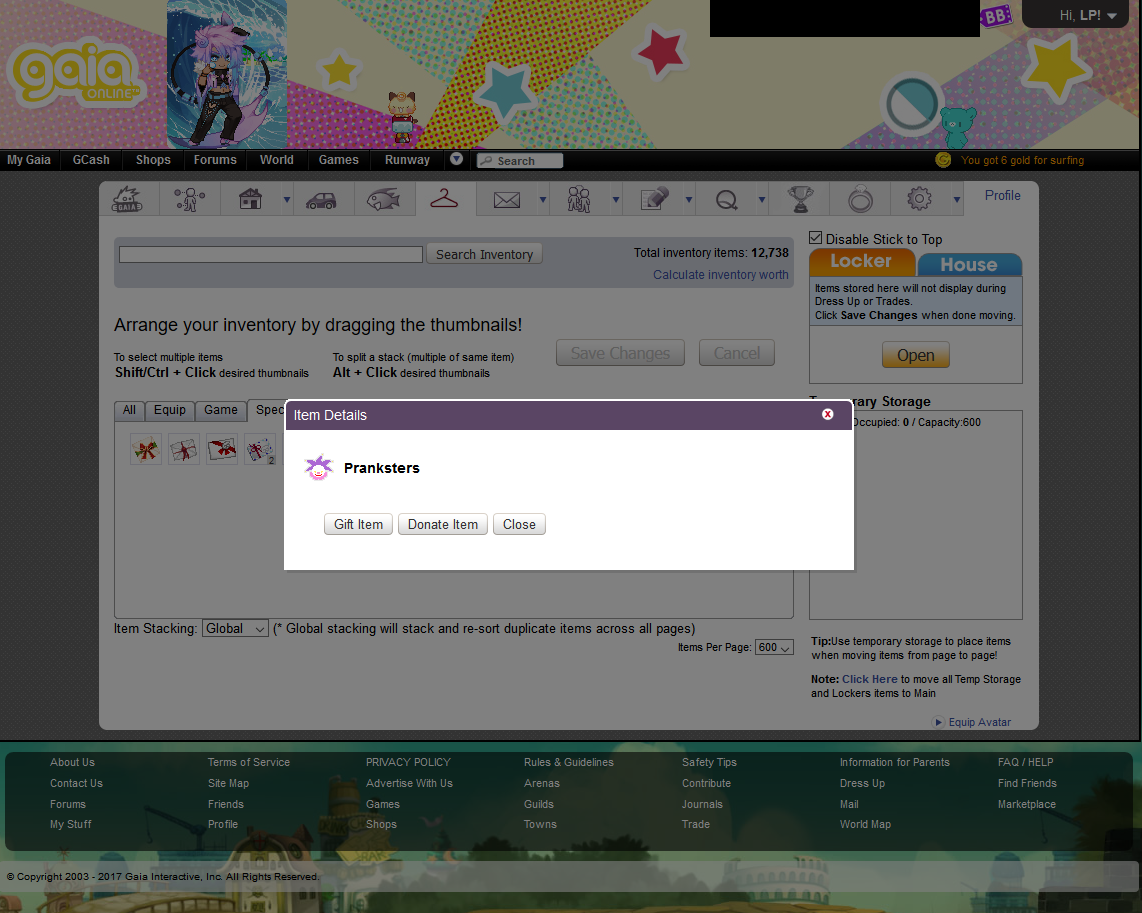
Task: Switch to the Game inventory tab
Action: tap(221, 411)
